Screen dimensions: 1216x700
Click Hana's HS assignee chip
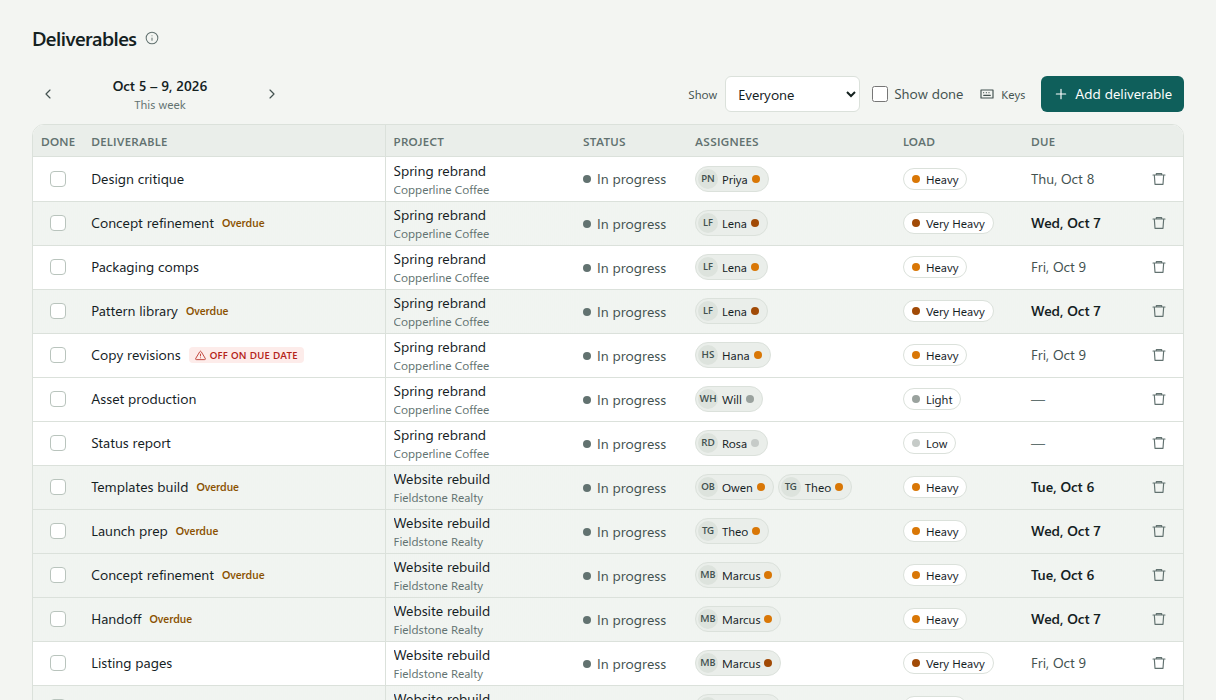tap(733, 355)
